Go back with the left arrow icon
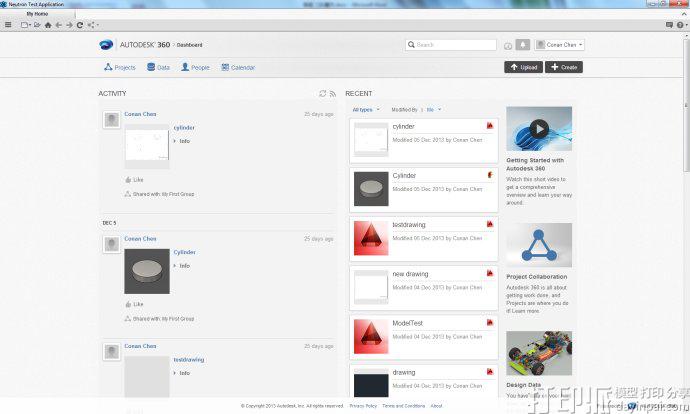Viewport: 690px width, 414px height. click(x=59, y=25)
